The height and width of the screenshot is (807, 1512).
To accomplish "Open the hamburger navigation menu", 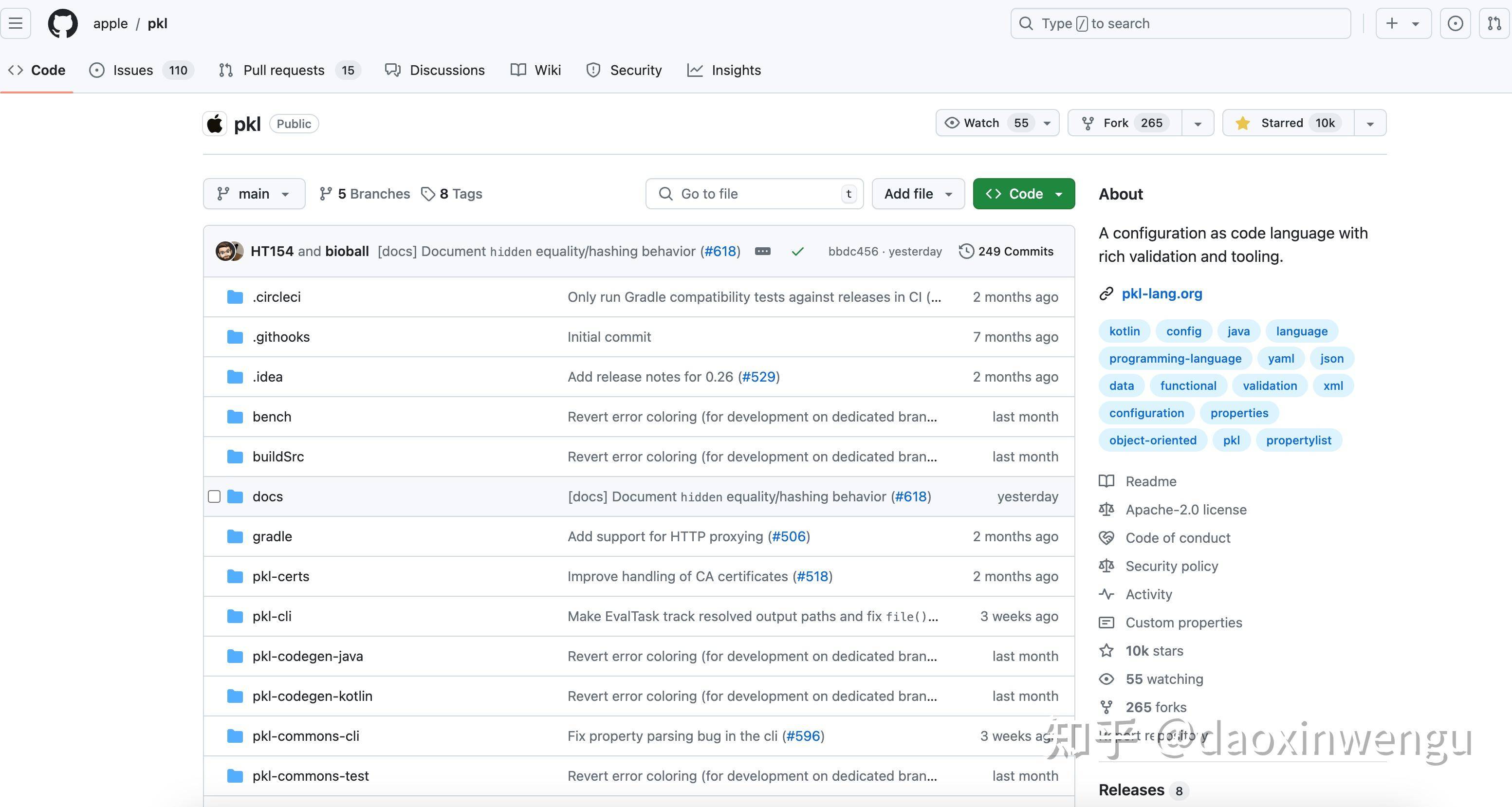I will 16,23.
